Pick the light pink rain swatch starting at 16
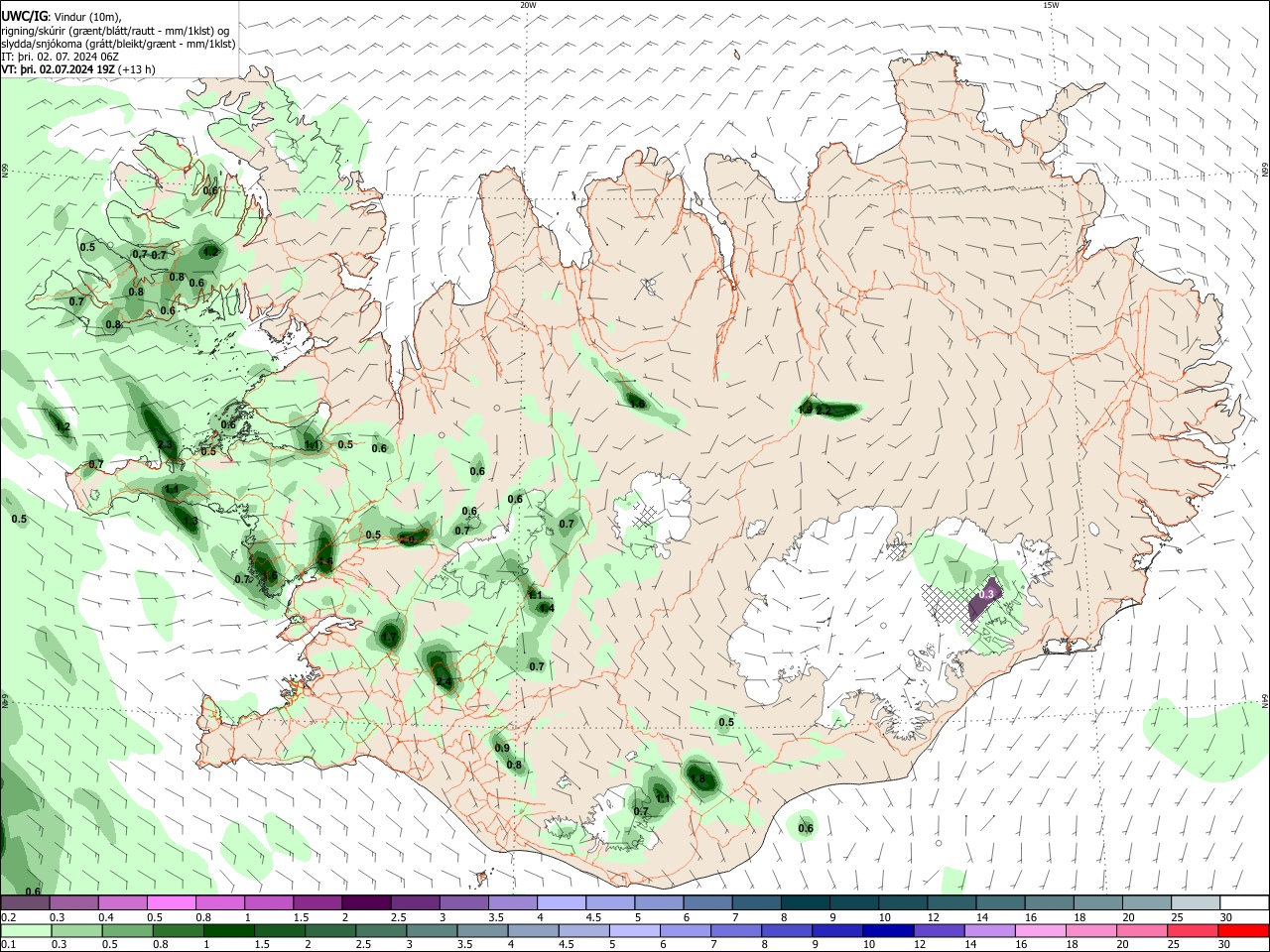The image size is (1270, 952). (x=1040, y=930)
